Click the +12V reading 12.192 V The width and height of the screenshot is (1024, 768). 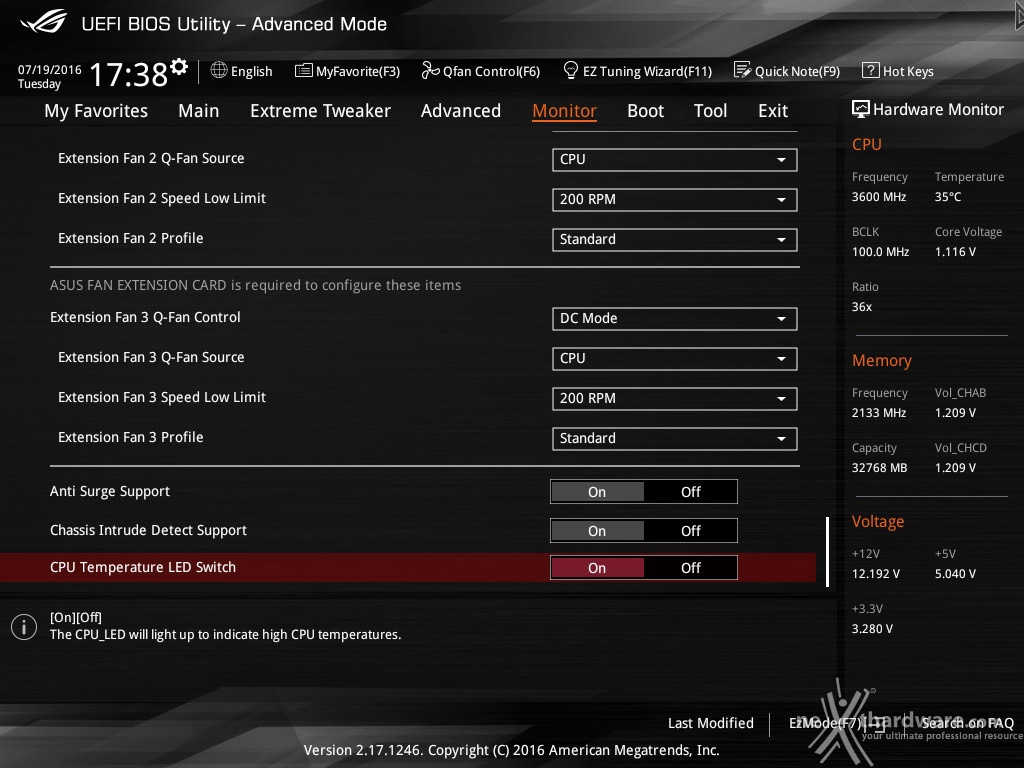[876, 573]
